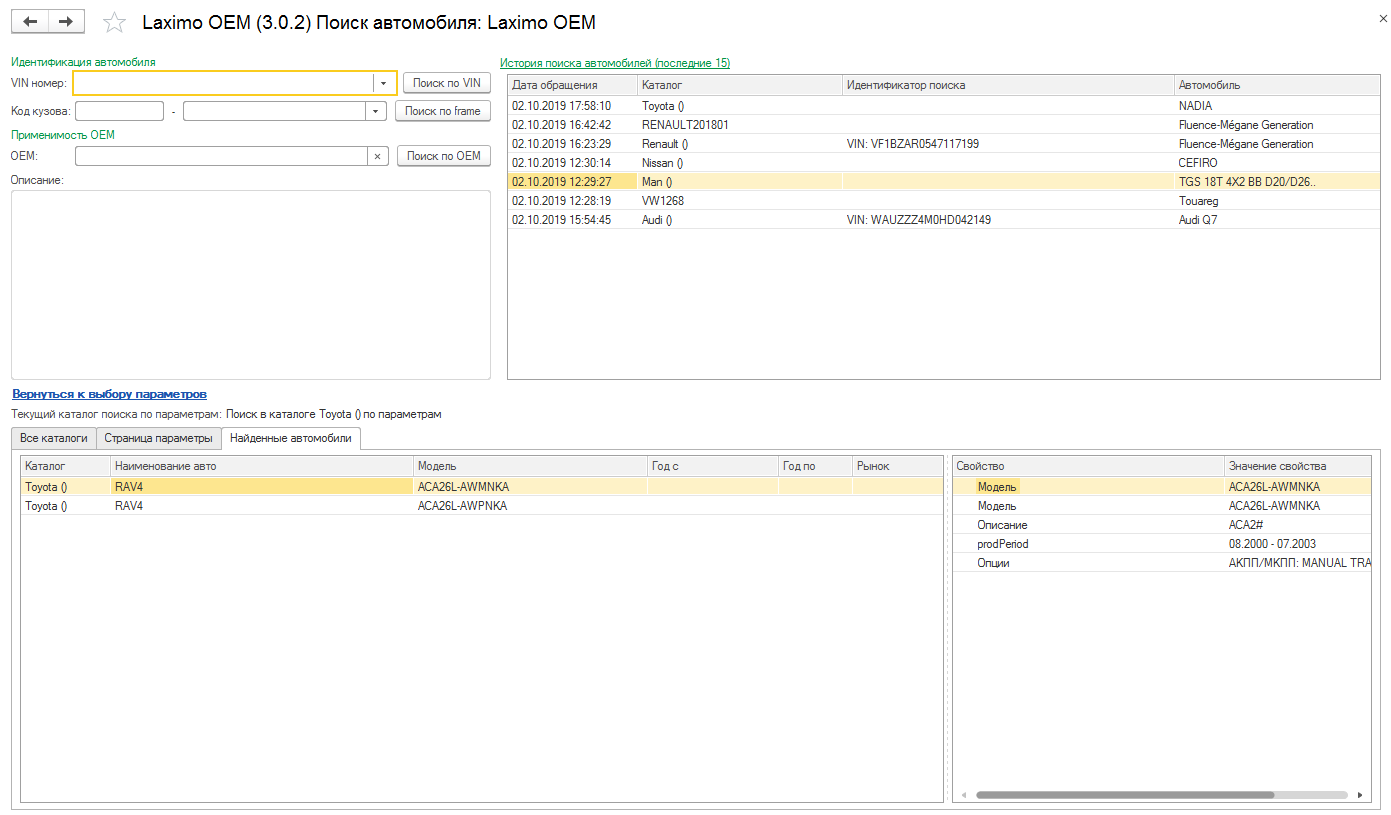Image resolution: width=1391 pixels, height=815 pixels.
Task: Select RAV4 row with model ACA26L-AWPNKA
Action: click(482, 506)
